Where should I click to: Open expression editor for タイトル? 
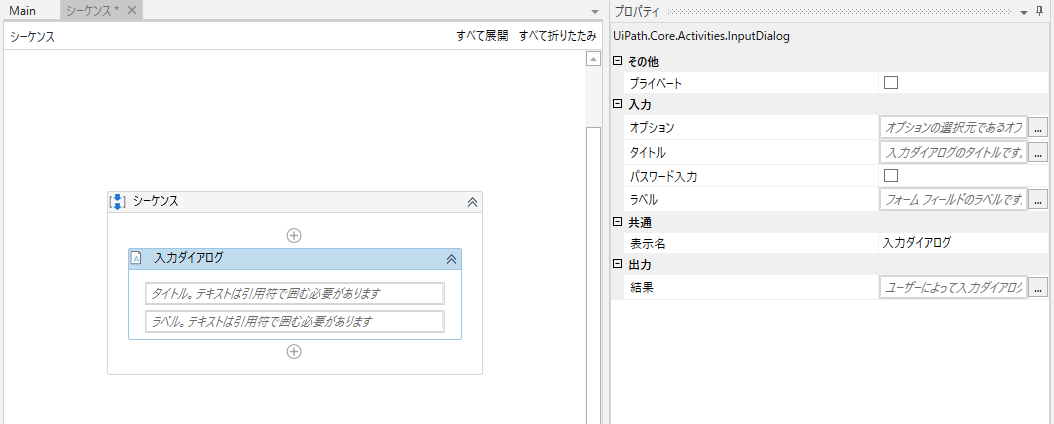pyautogui.click(x=1038, y=153)
